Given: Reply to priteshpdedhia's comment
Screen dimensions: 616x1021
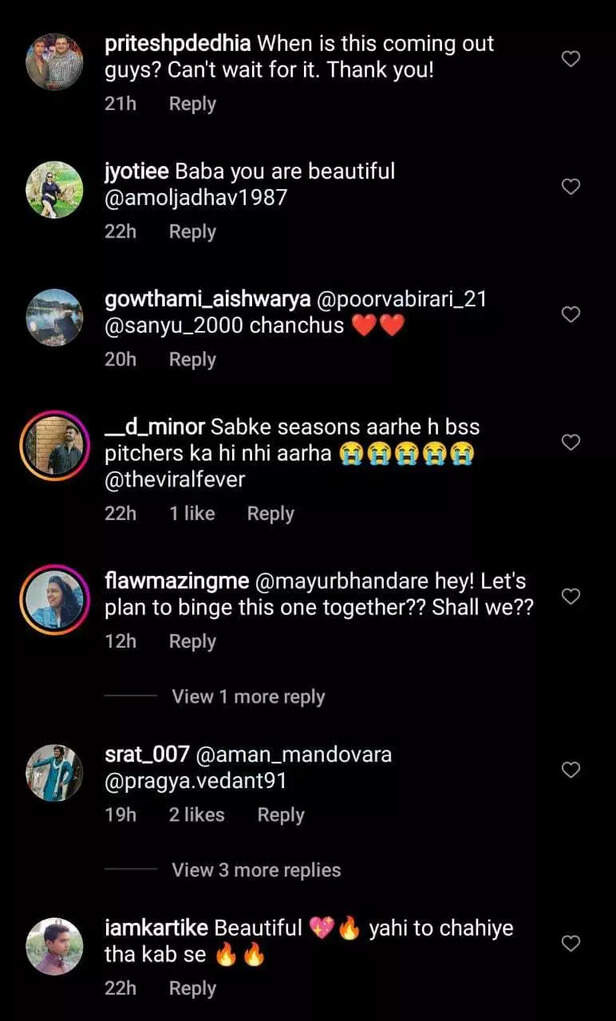Looking at the screenshot, I should point(192,104).
